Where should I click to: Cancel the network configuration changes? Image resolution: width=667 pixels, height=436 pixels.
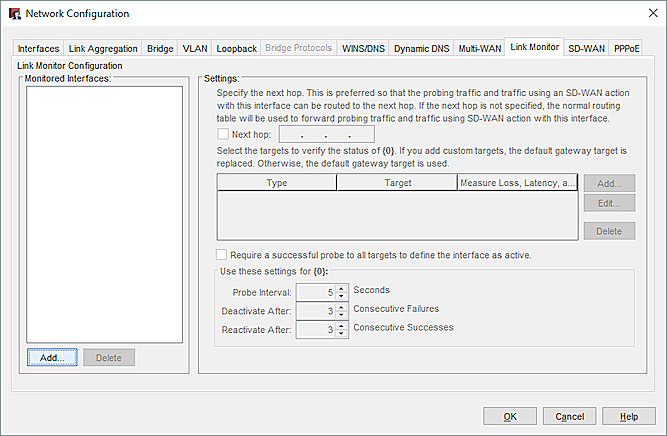tap(569, 416)
